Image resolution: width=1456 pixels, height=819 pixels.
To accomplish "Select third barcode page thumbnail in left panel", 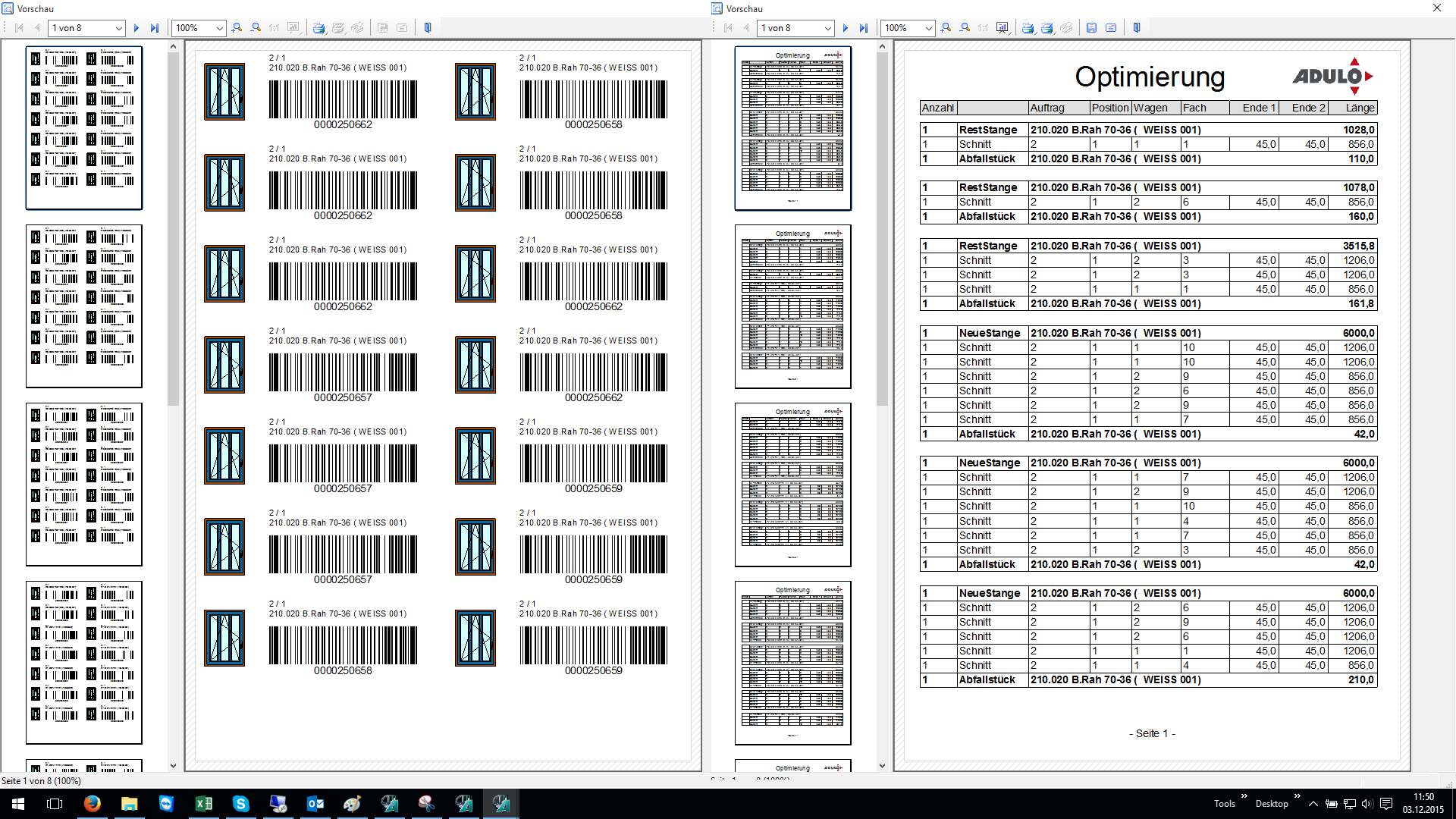I will click(84, 485).
